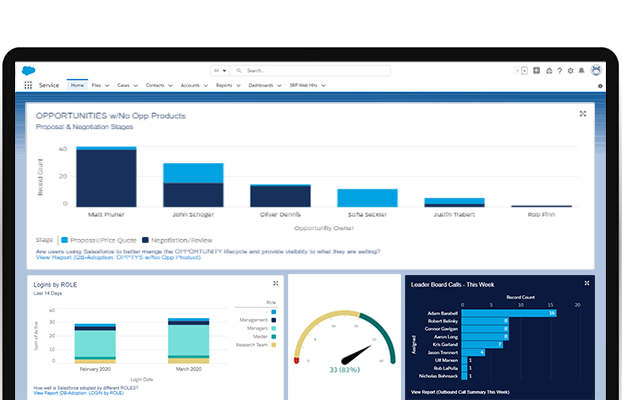Click the Connor Gavigan label in leaderboard

441,329
